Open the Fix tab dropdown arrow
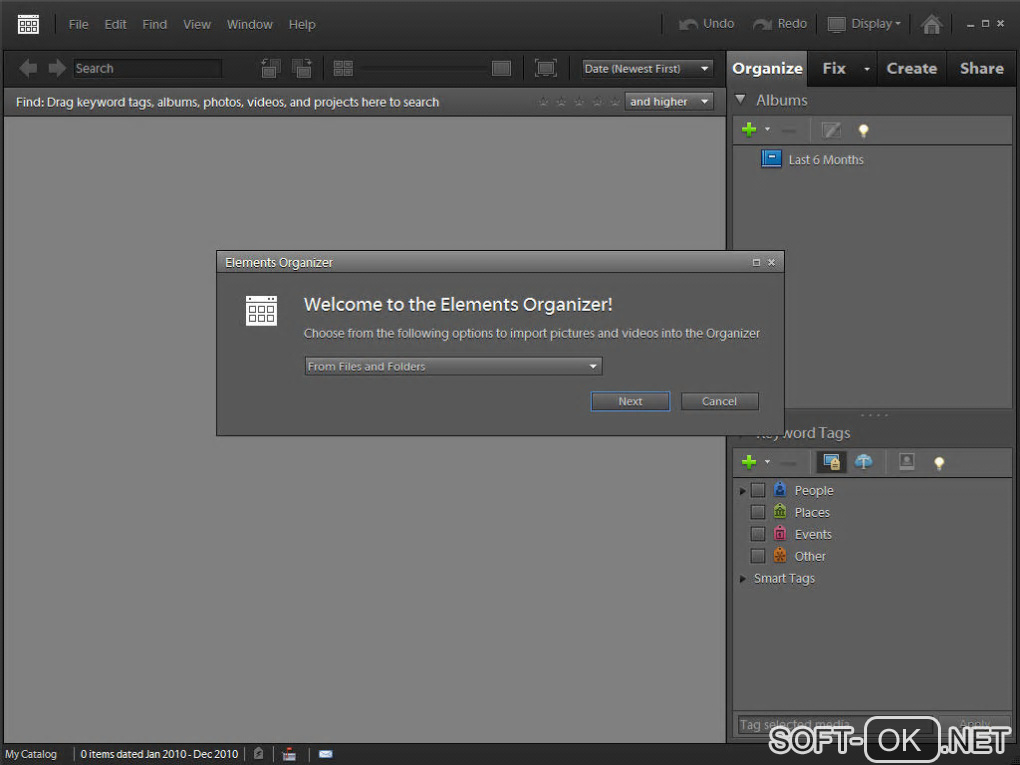Image resolution: width=1020 pixels, height=765 pixels. click(x=866, y=68)
